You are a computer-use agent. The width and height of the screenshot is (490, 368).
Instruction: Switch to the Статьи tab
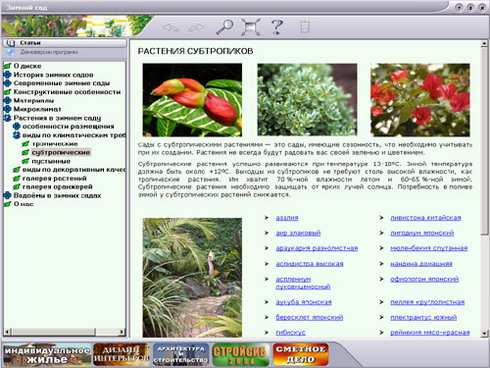pos(64,43)
